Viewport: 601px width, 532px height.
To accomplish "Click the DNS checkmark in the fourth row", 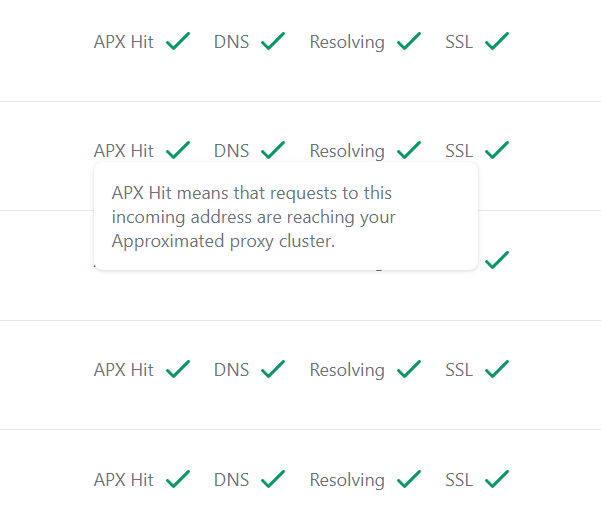I will pyautogui.click(x=273, y=369).
